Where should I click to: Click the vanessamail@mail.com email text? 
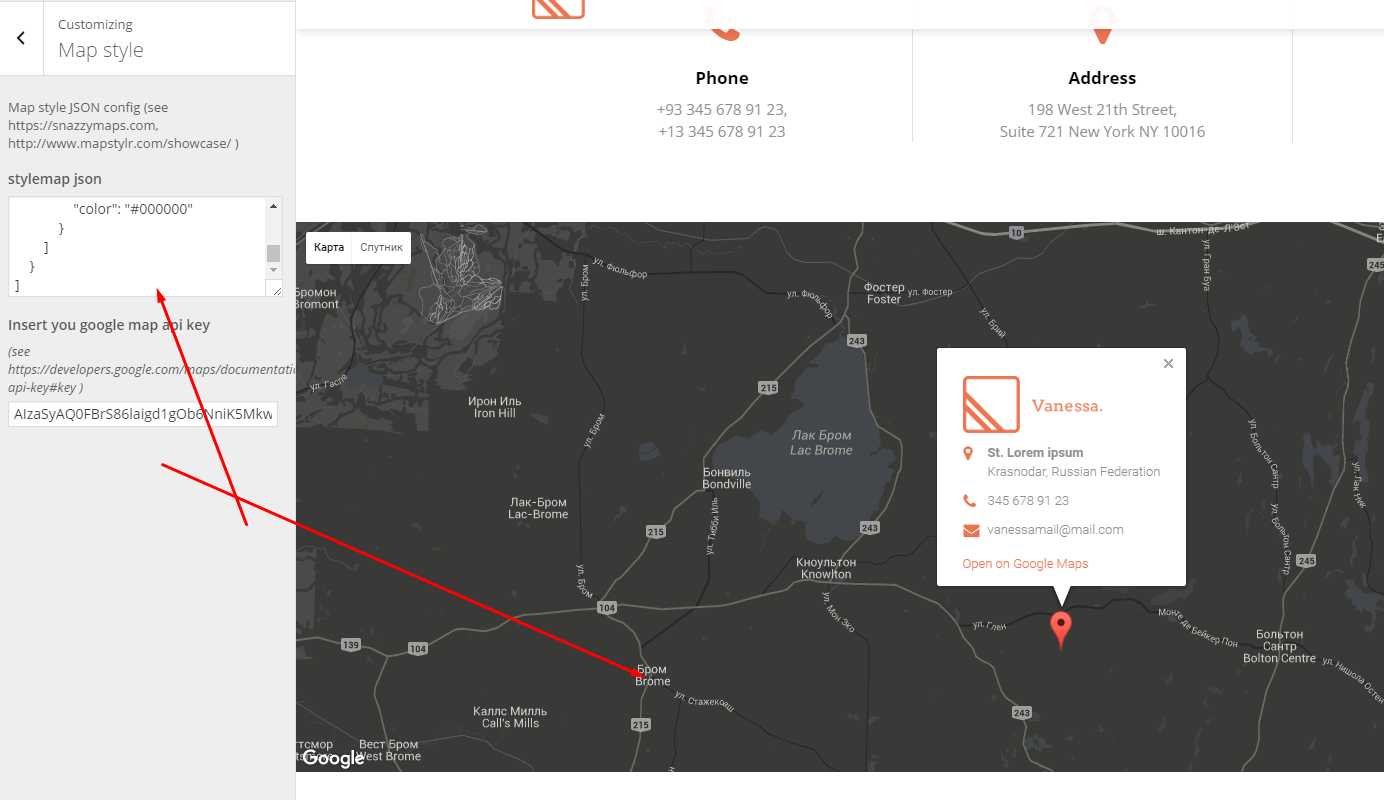(1055, 530)
